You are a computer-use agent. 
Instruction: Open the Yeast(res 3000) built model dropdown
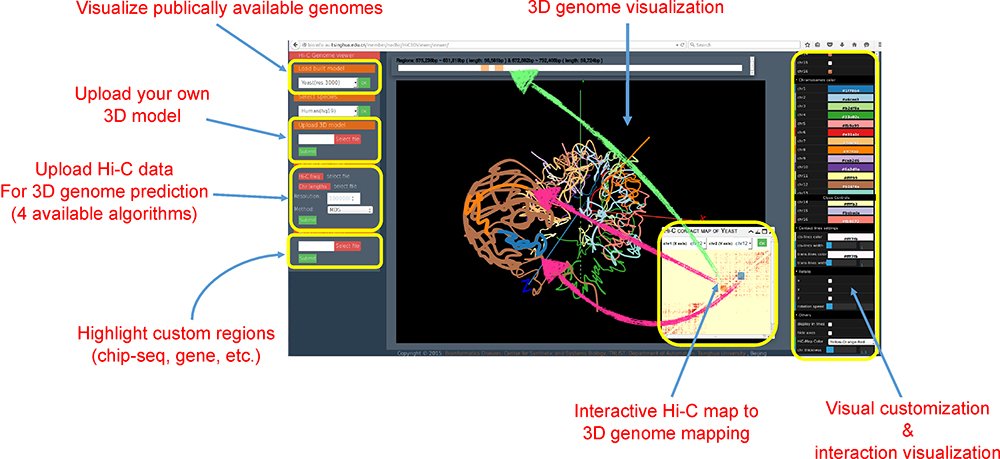point(326,84)
